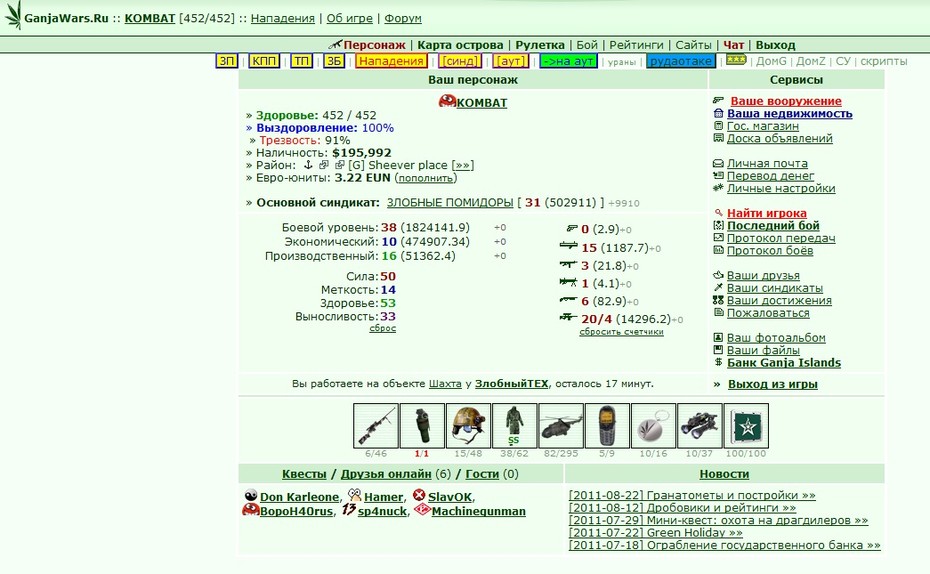
Task: Open Форум link in header
Action: tap(403, 18)
